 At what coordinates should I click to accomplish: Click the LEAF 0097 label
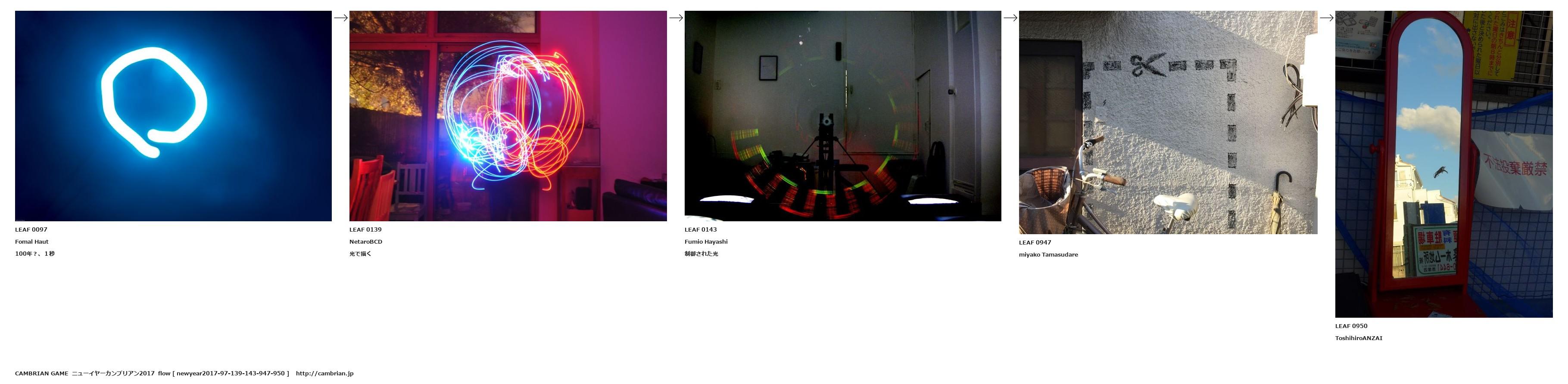pos(31,229)
